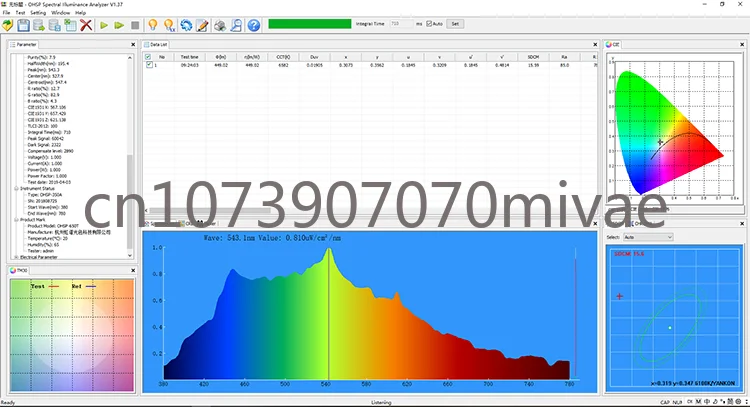The image size is (750, 407).
Task: Click the green progress bar in toolbar
Action: (x=309, y=23)
